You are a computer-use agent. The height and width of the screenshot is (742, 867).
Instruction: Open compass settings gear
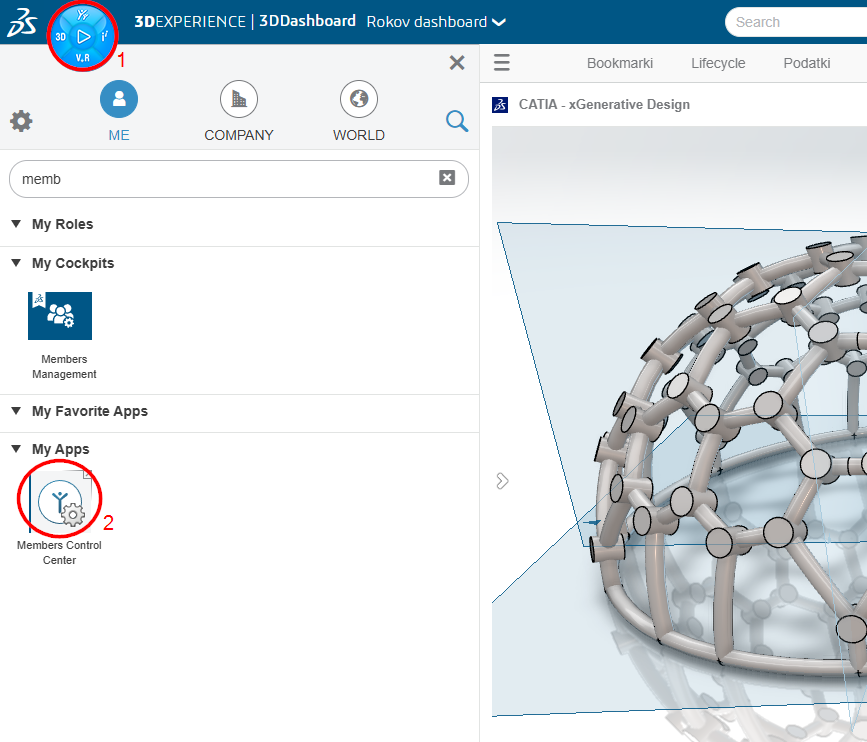(21, 121)
